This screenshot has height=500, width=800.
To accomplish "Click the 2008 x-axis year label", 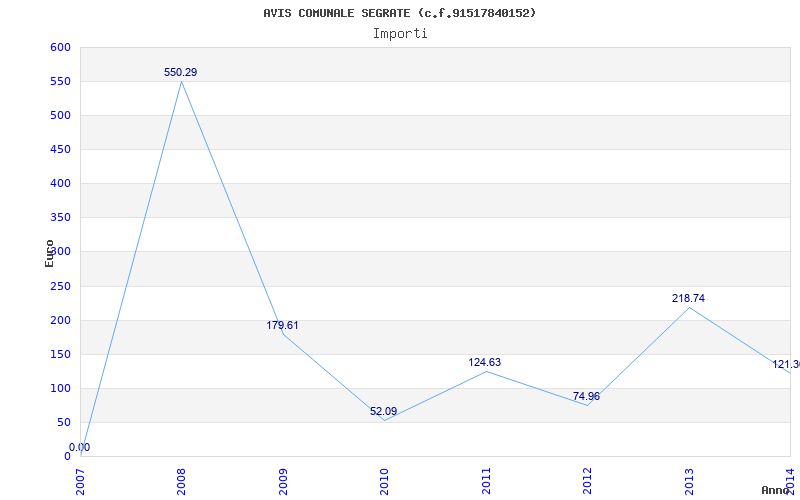I will [182, 482].
